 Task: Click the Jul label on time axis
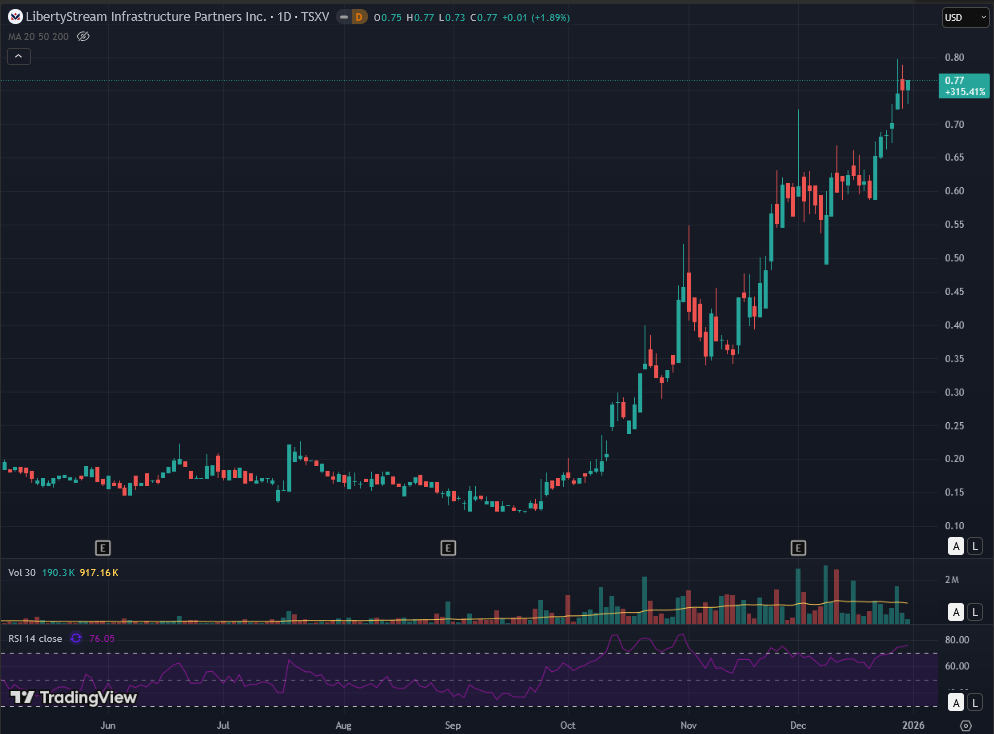click(223, 725)
